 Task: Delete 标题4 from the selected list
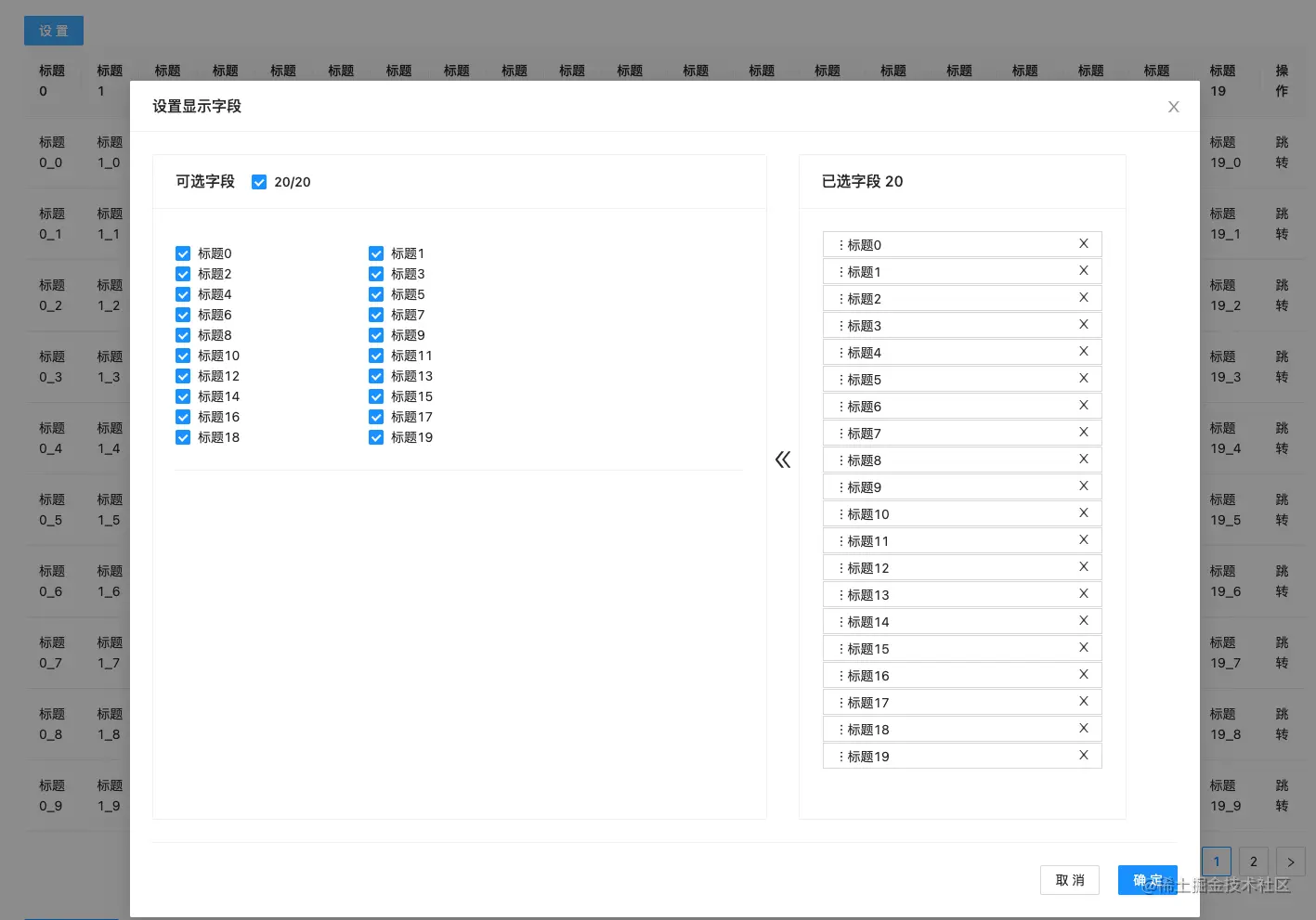click(1083, 352)
